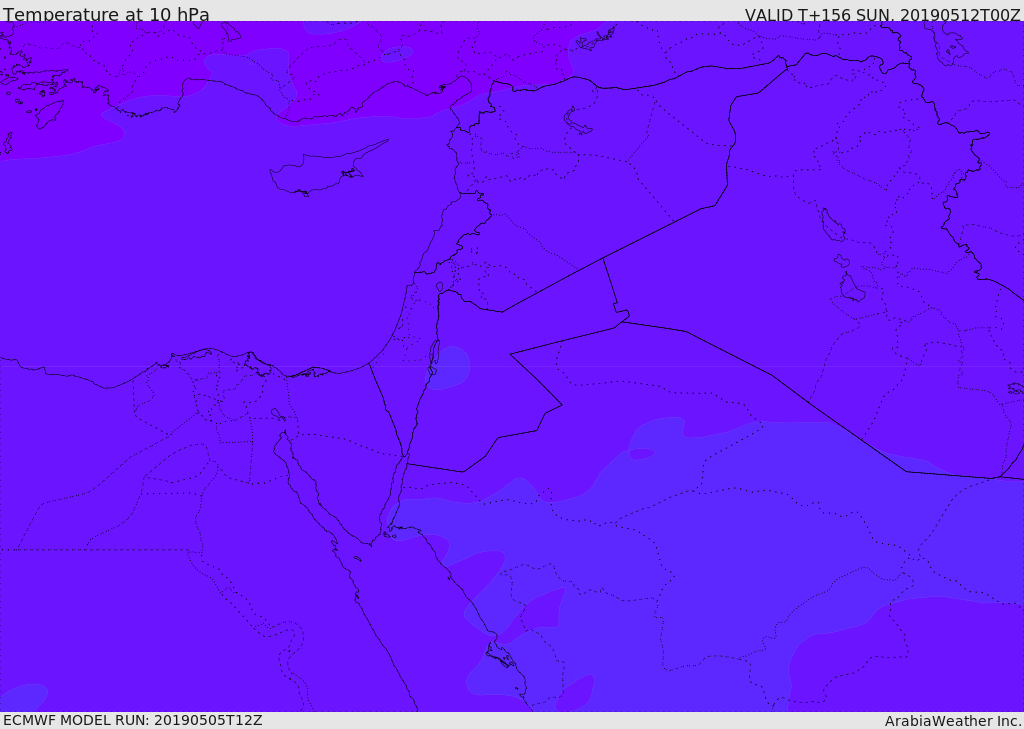Click the island of Cyprus on the map
Screen dimensions: 1024x729
(320, 171)
